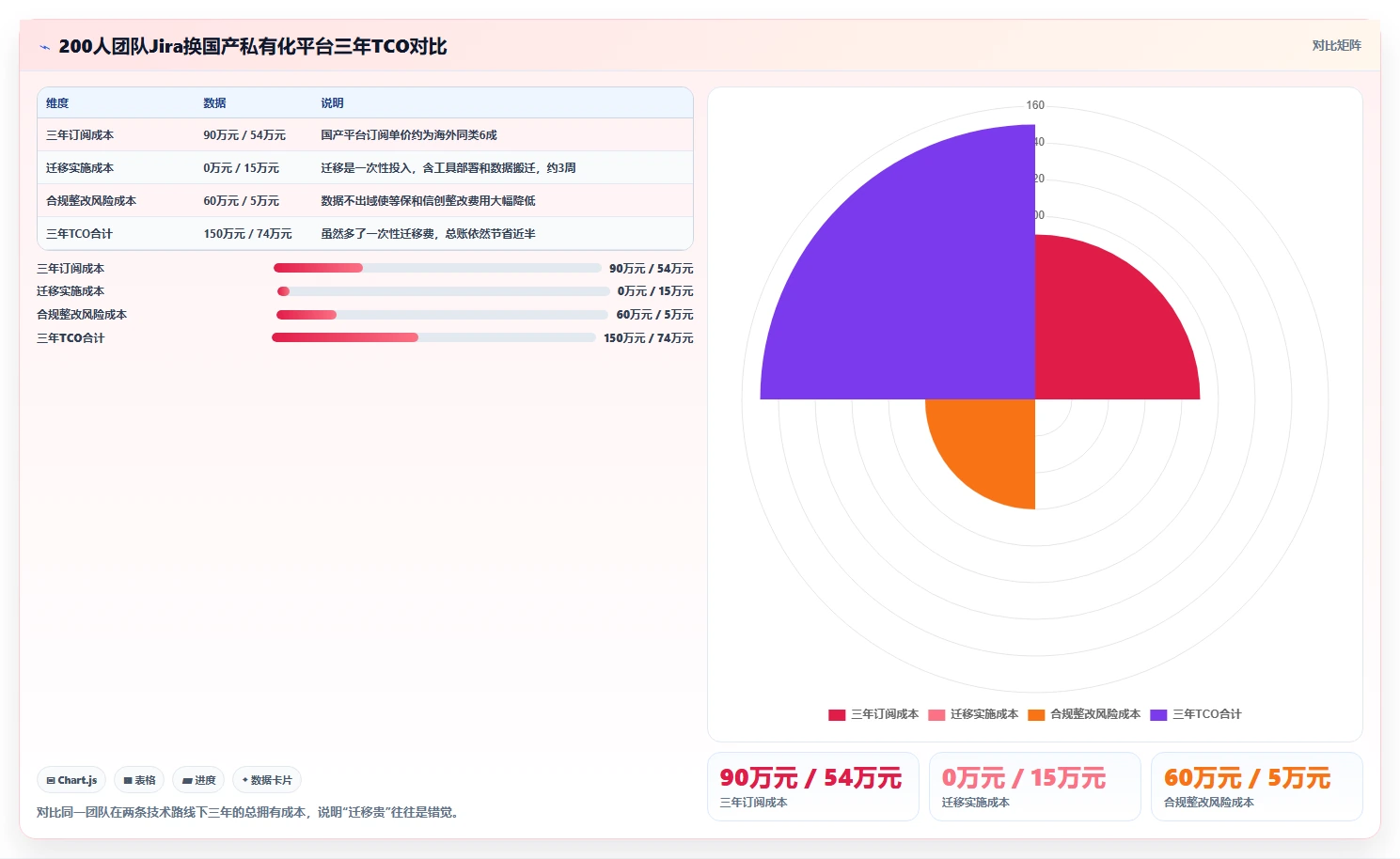Click the 维度 column header
The height and width of the screenshot is (859, 1400).
point(57,103)
